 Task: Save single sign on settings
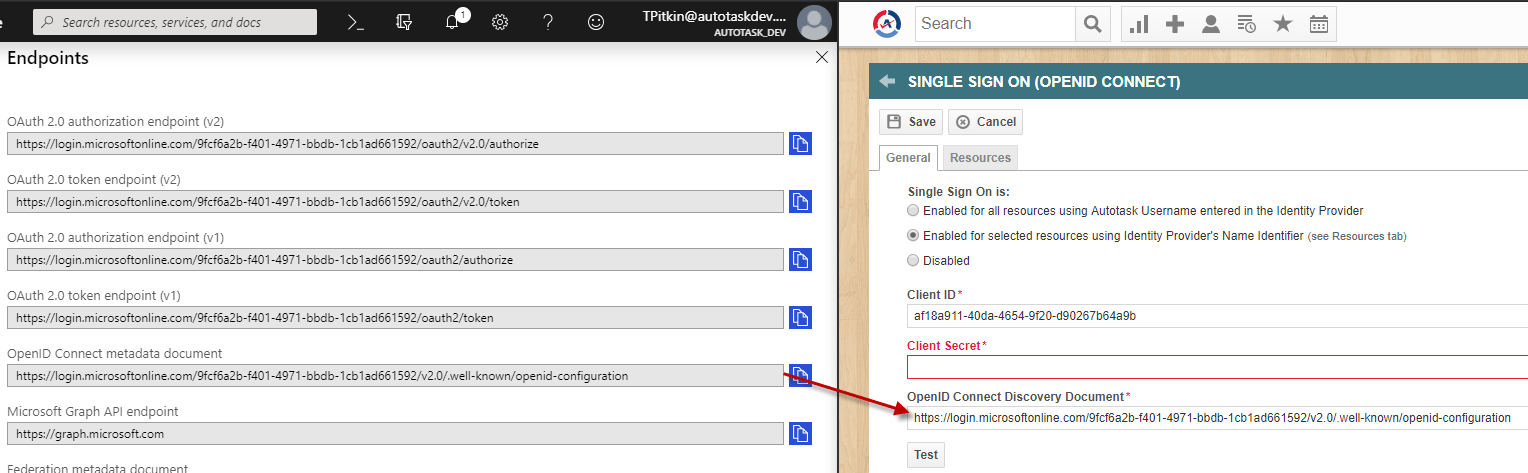coord(911,122)
